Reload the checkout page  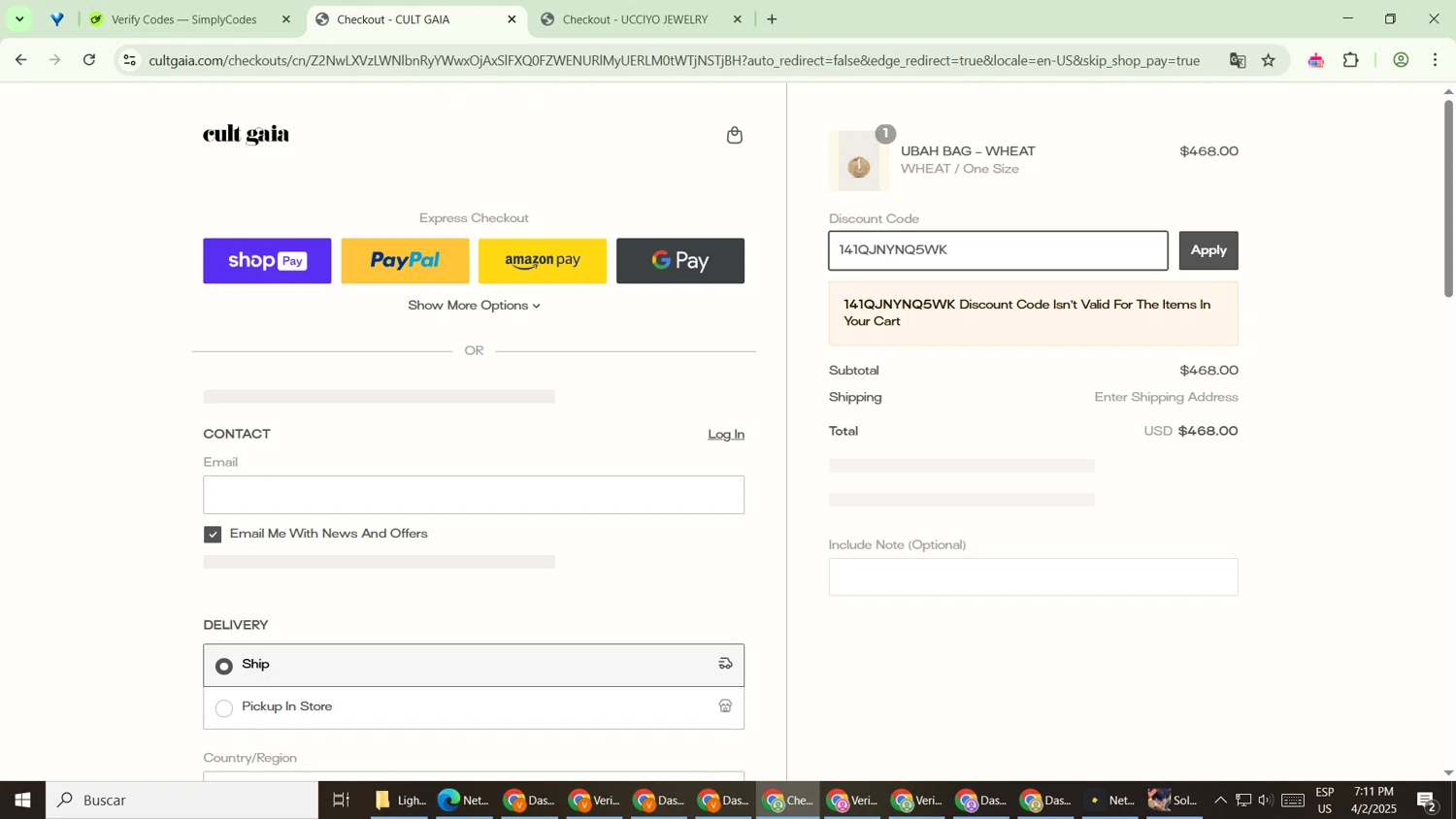point(89,60)
